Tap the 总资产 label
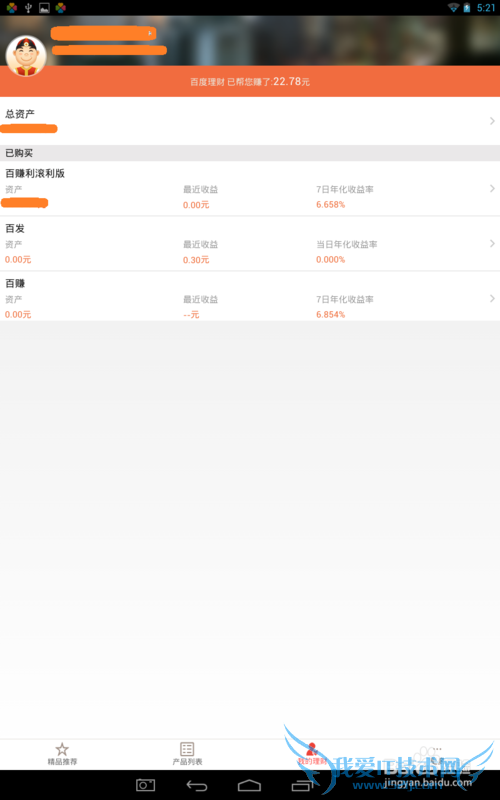Screen dimensions: 500x800 point(20,114)
